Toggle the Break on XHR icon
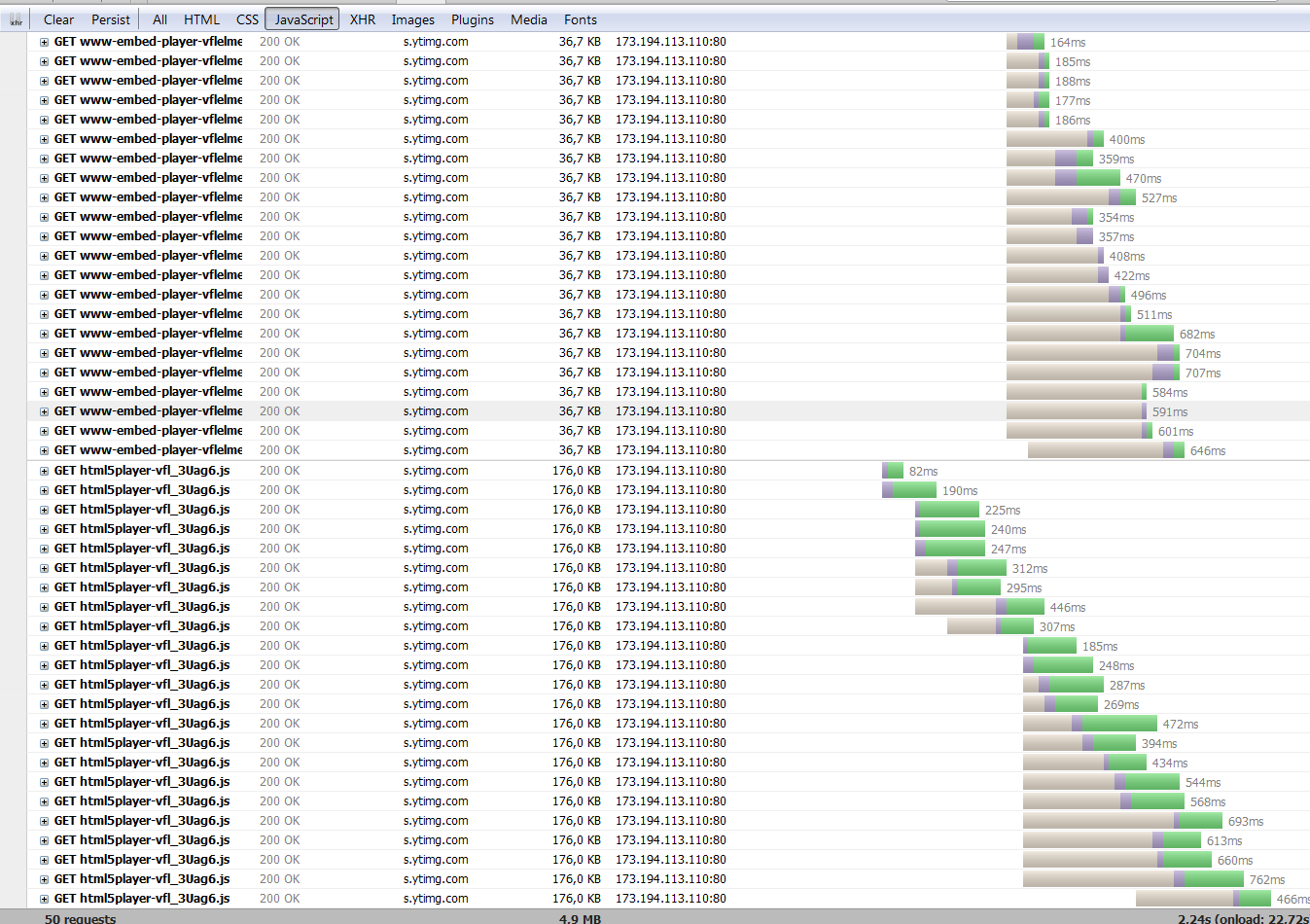This screenshot has height=924, width=1310. coord(16,19)
